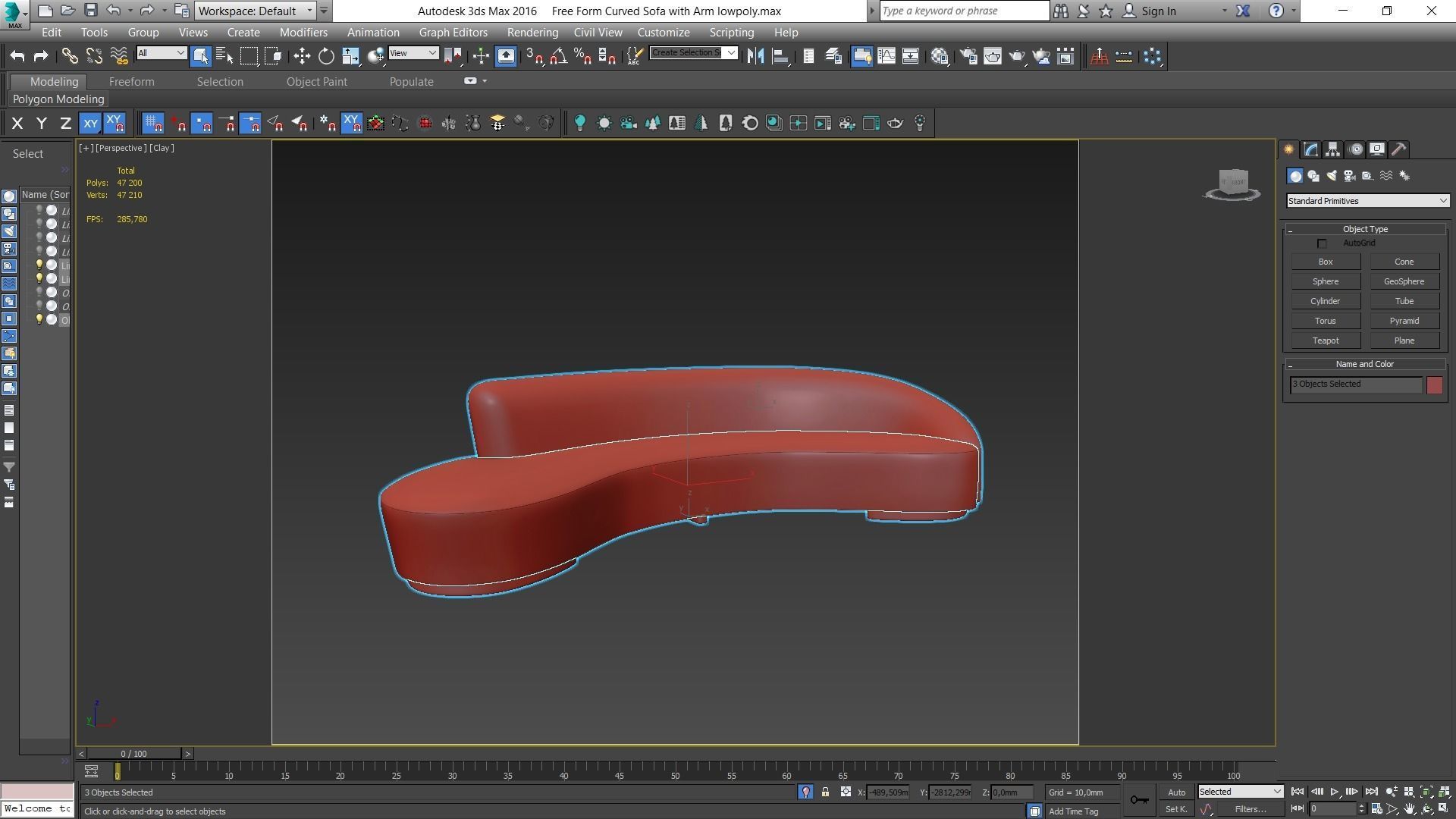This screenshot has height=819, width=1456.
Task: Click the Bind to Space Warp icon
Action: (x=119, y=56)
